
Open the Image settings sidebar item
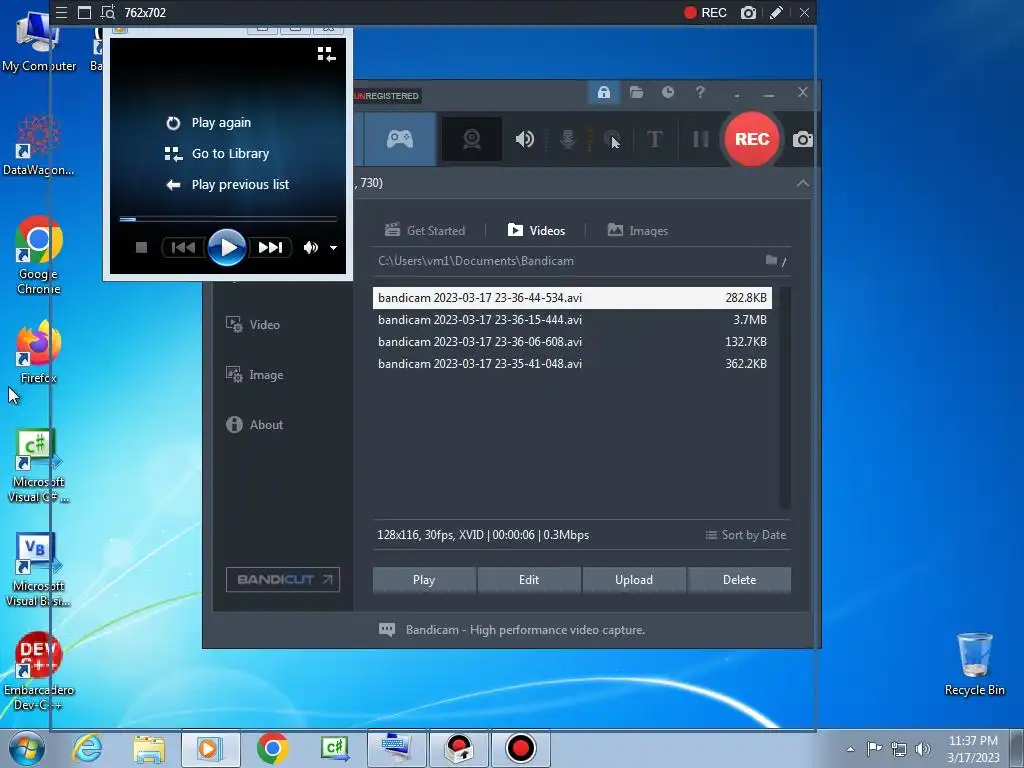click(254, 375)
